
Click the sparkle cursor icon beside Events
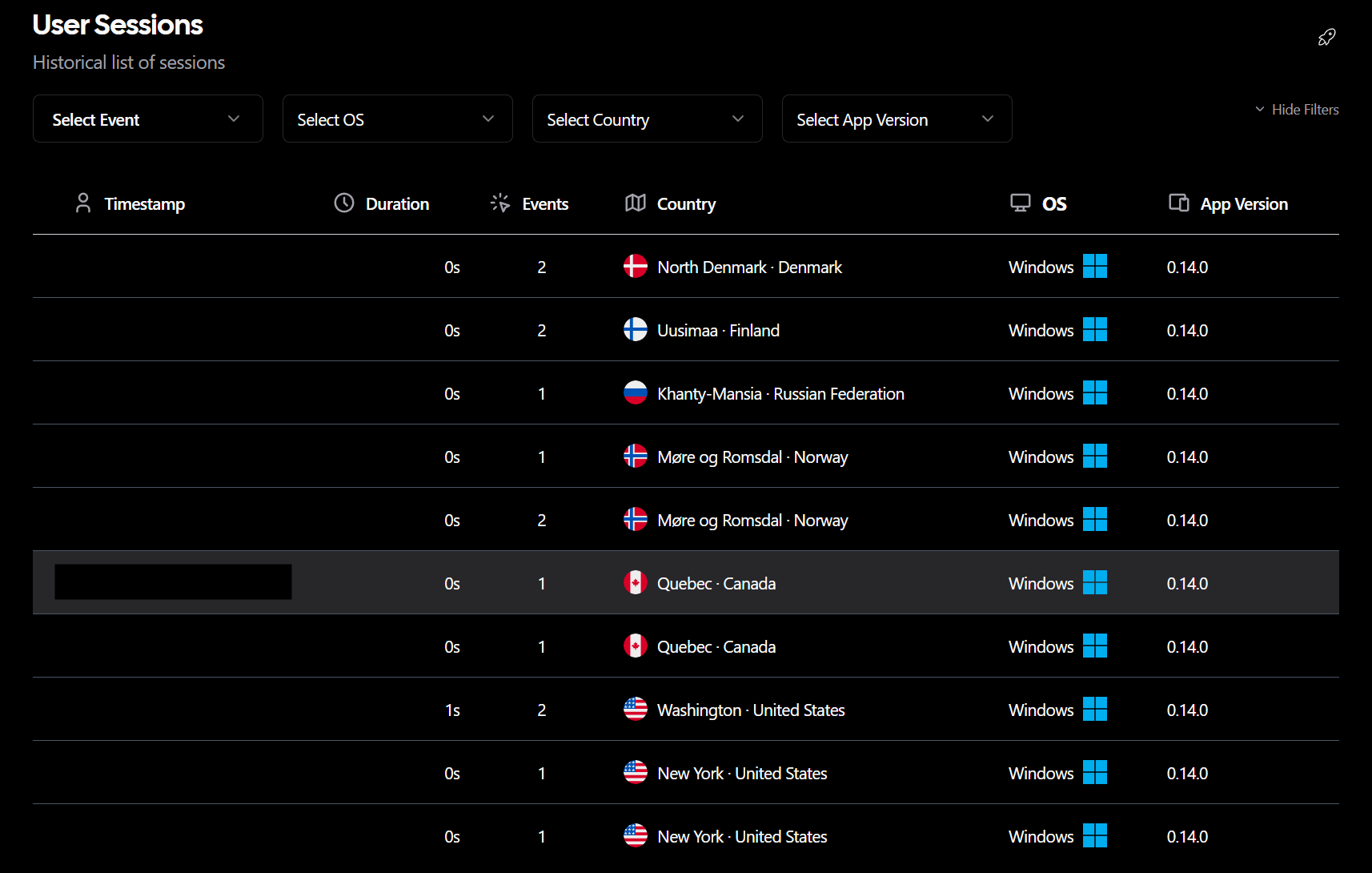click(499, 203)
